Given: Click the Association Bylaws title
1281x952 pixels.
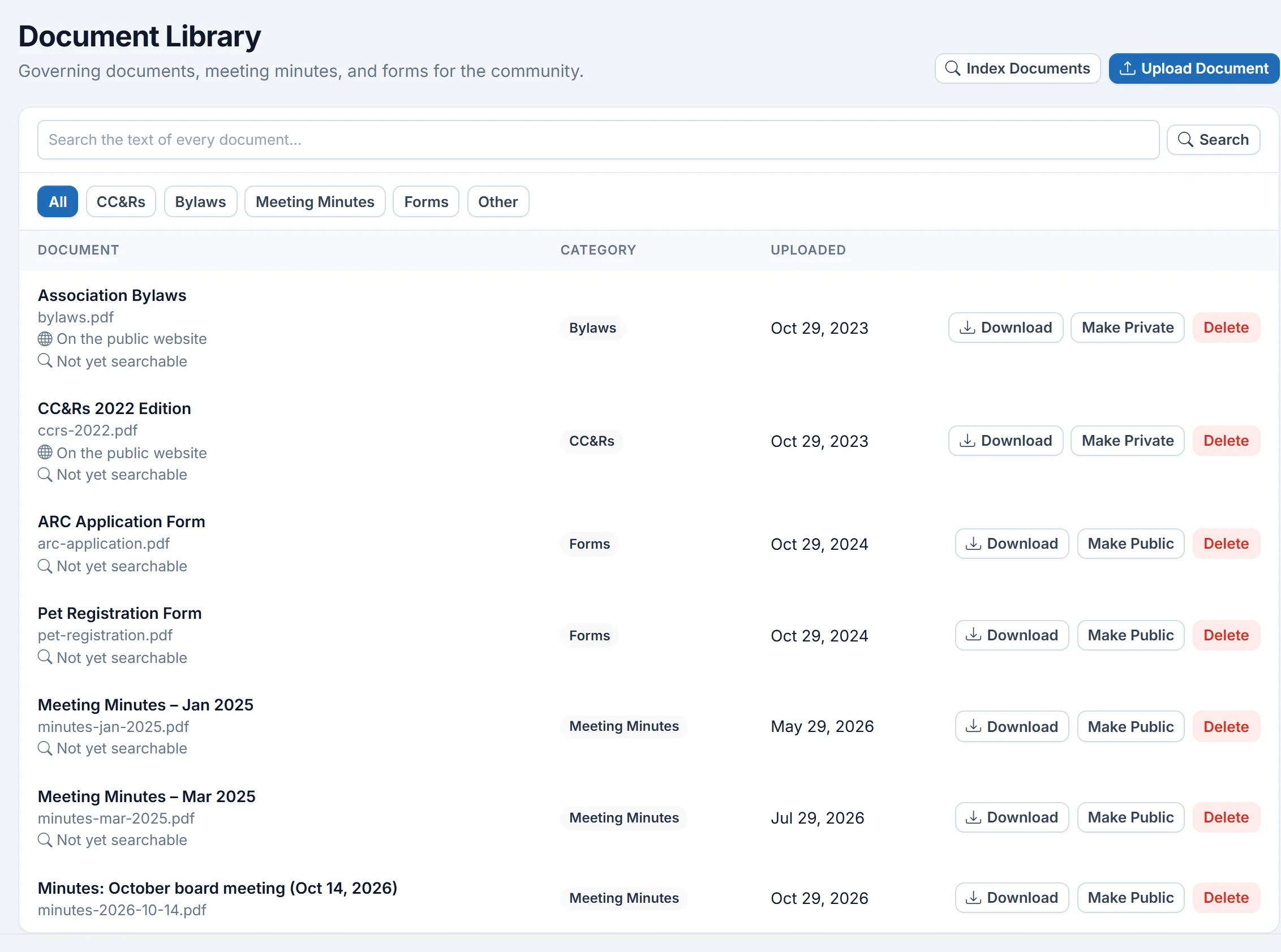Looking at the screenshot, I should [112, 296].
